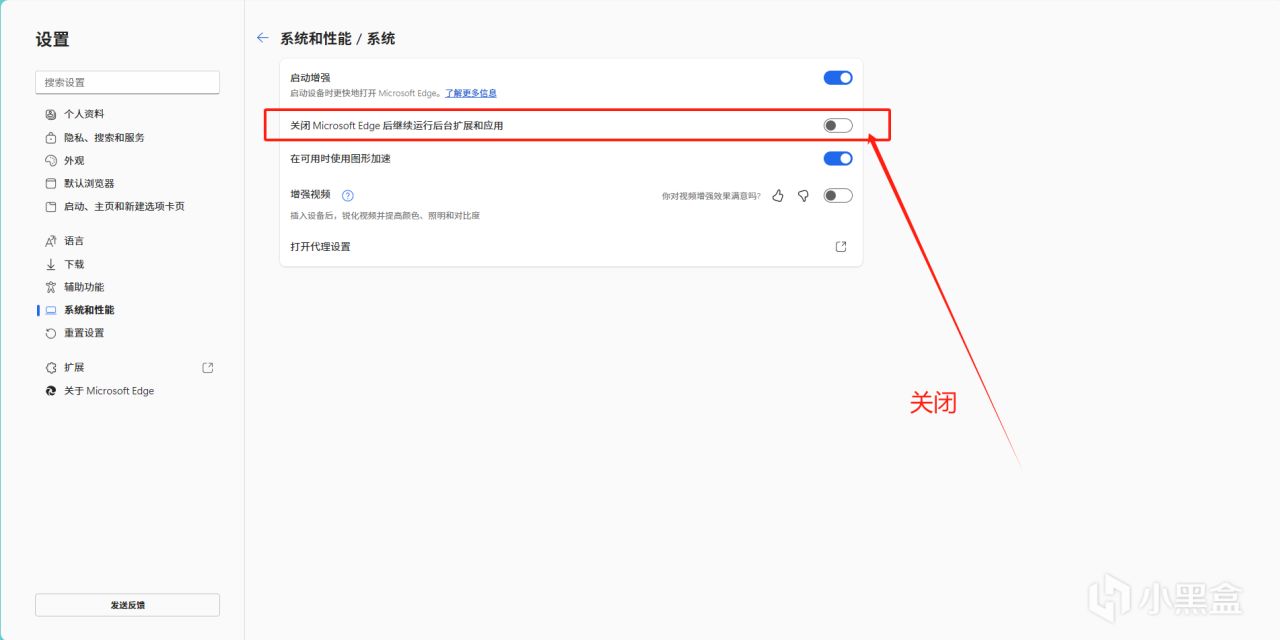Click the 扩展 puzzle icon
The height and width of the screenshot is (640, 1280).
[51, 367]
